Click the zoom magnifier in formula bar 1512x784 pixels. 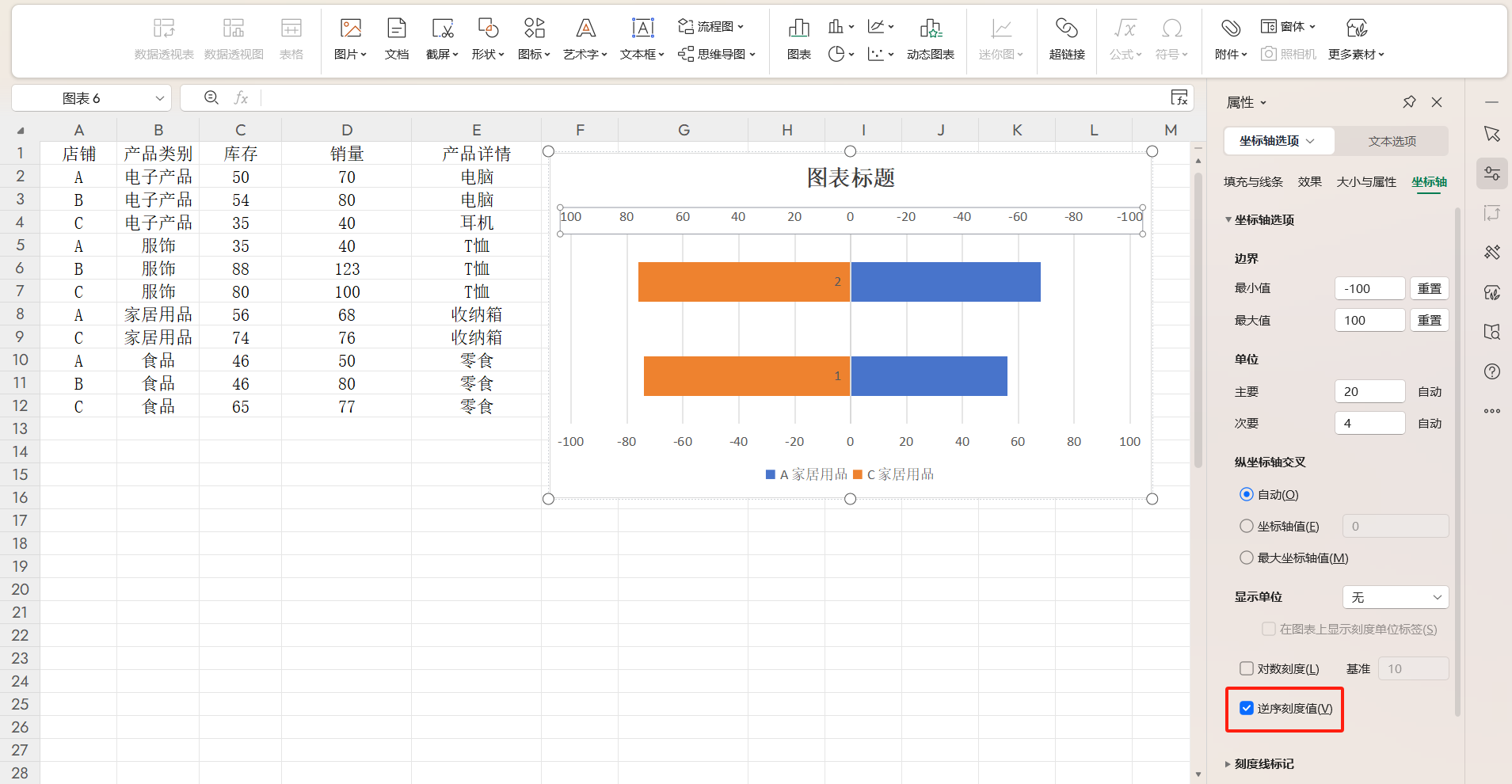pyautogui.click(x=211, y=97)
